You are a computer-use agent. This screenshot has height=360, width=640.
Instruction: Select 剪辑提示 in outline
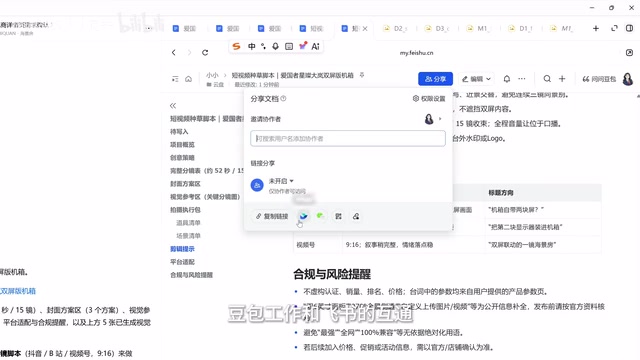pos(182,249)
